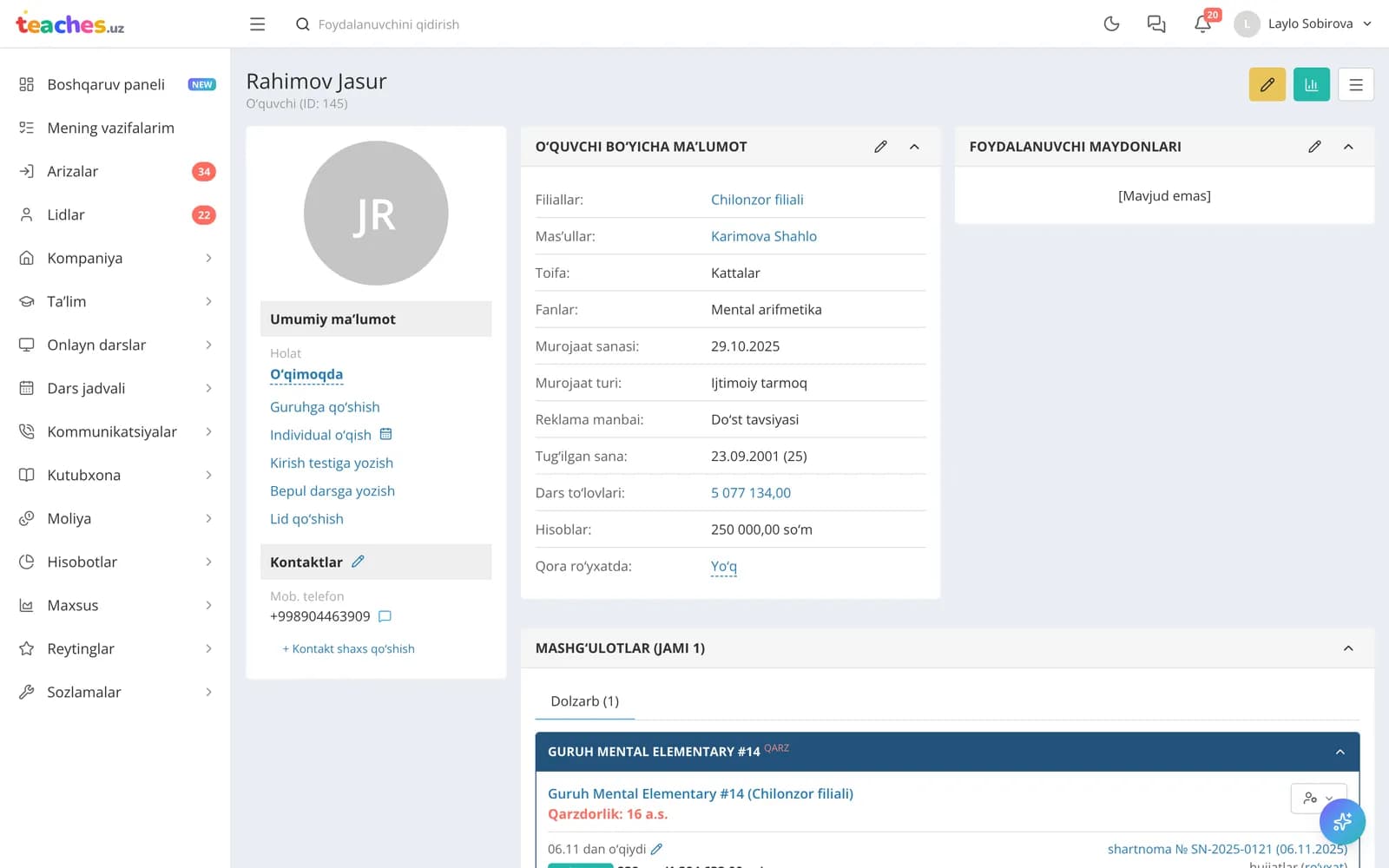Open payments amount 5 077 134,00
Screen dimensions: 1389x868
[x=751, y=493]
